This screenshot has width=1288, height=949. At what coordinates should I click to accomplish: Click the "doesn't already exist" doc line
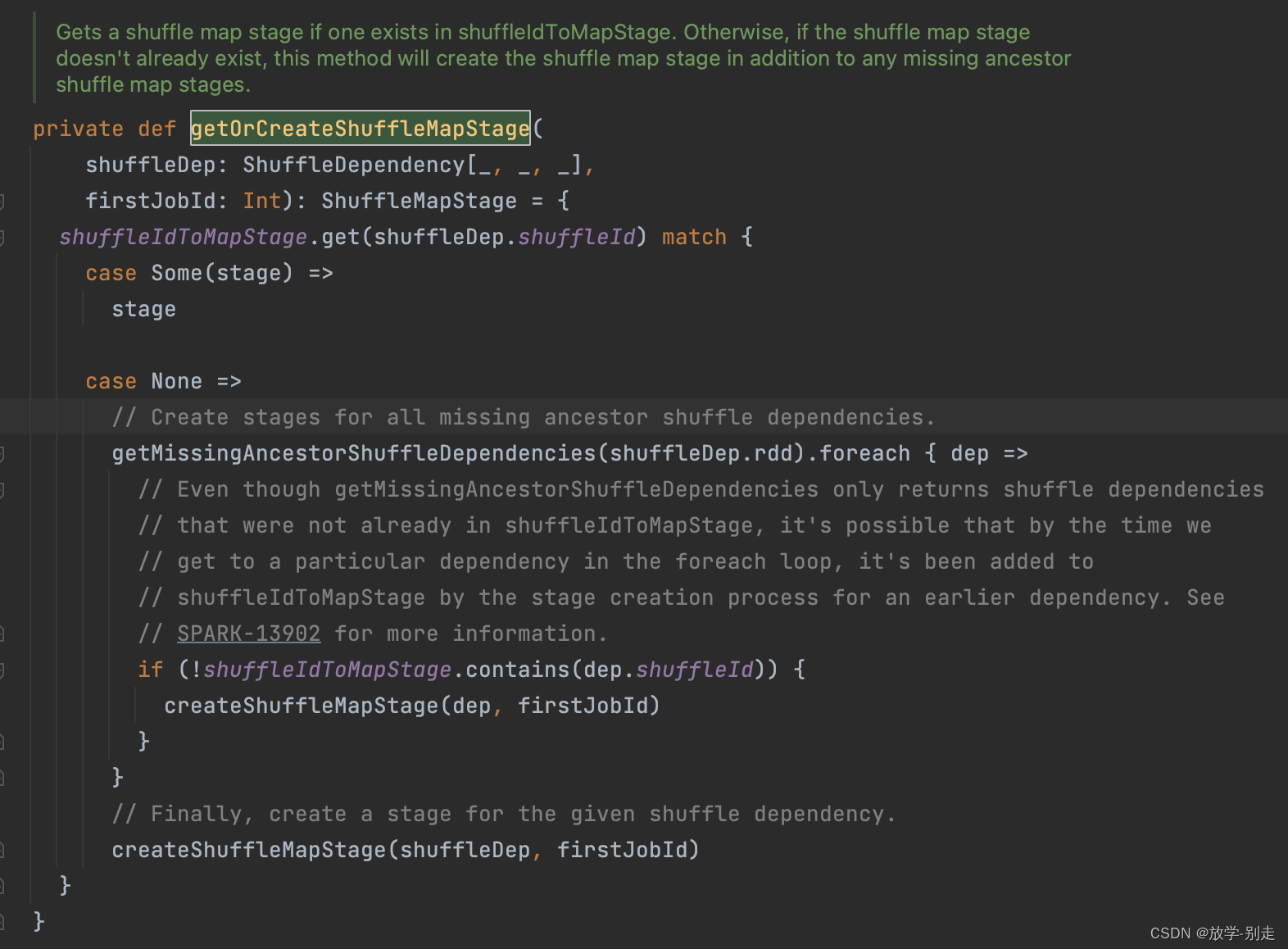coord(564,58)
